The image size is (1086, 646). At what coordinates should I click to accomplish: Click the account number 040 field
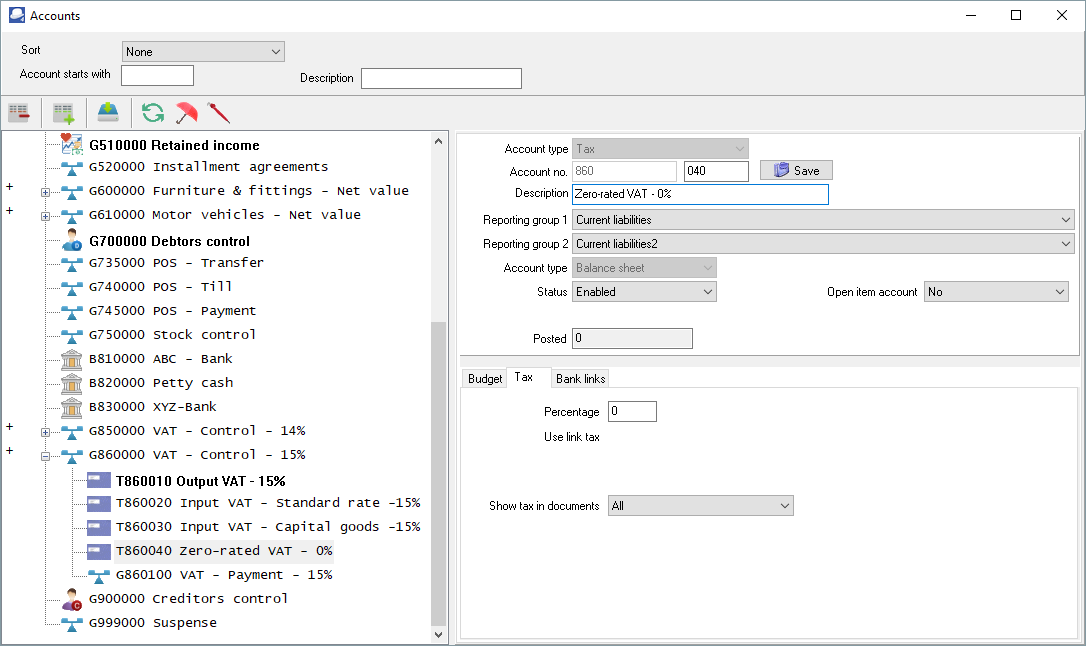716,171
